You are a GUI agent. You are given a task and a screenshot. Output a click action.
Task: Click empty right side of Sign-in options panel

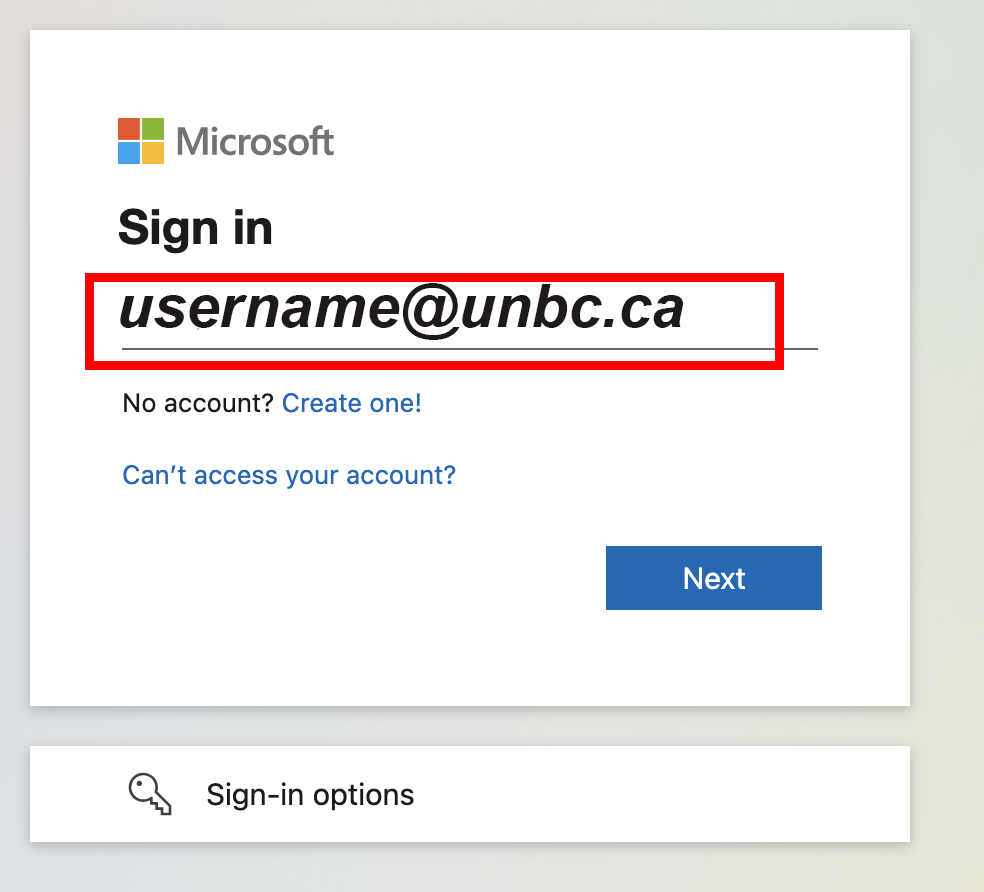point(700,794)
